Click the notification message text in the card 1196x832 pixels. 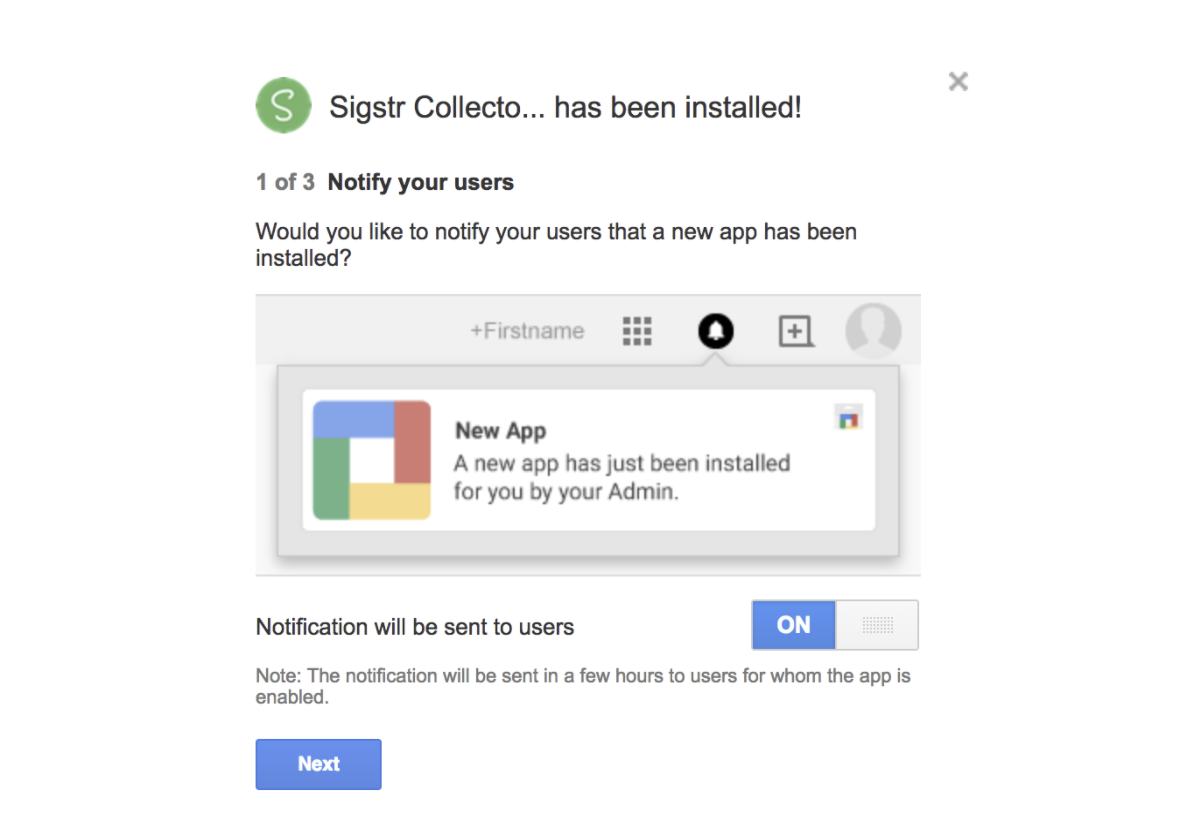click(x=622, y=477)
